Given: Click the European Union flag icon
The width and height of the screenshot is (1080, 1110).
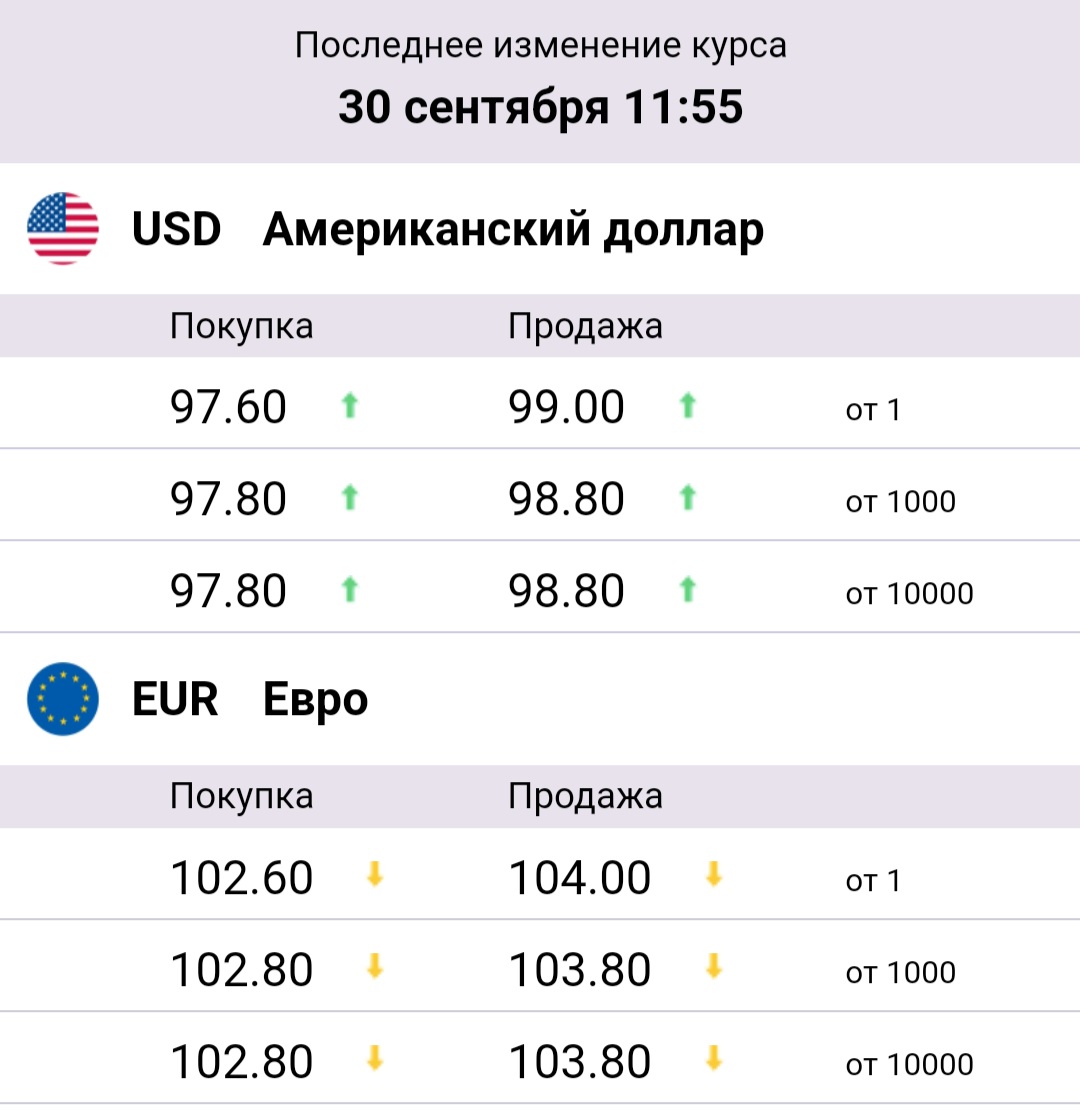Looking at the screenshot, I should click(63, 699).
